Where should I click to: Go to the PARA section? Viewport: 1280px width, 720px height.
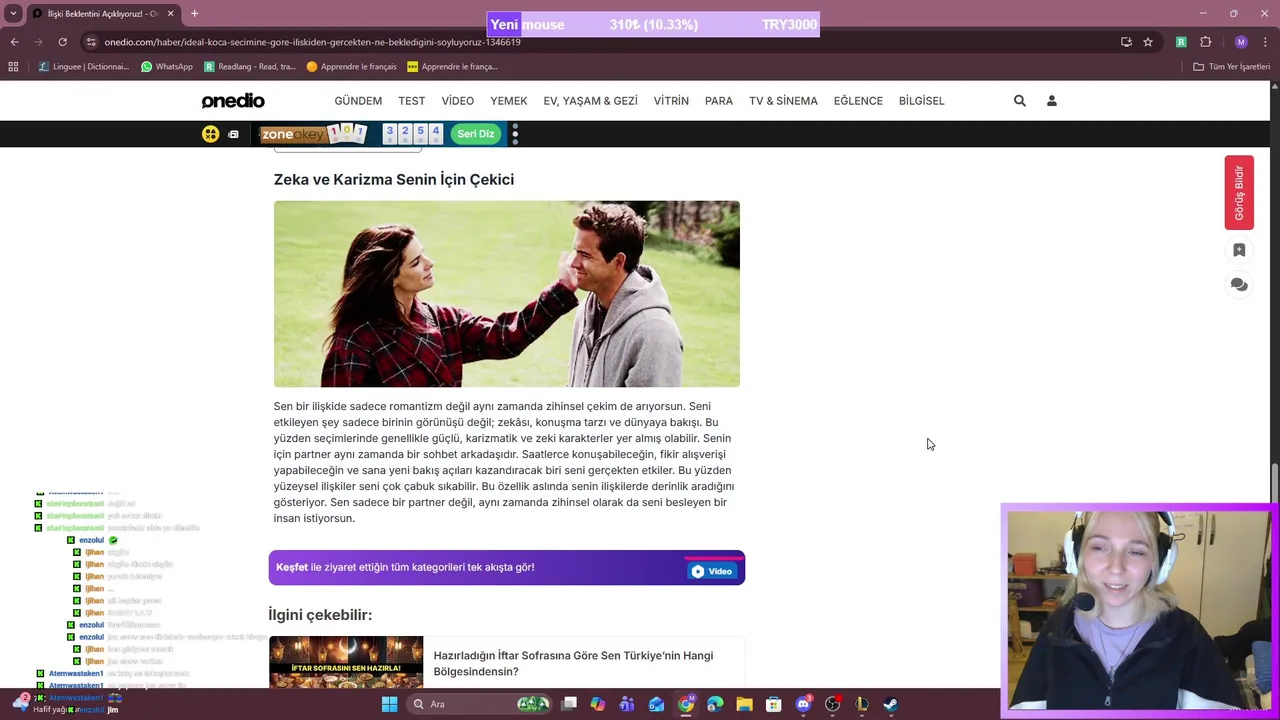coord(719,101)
